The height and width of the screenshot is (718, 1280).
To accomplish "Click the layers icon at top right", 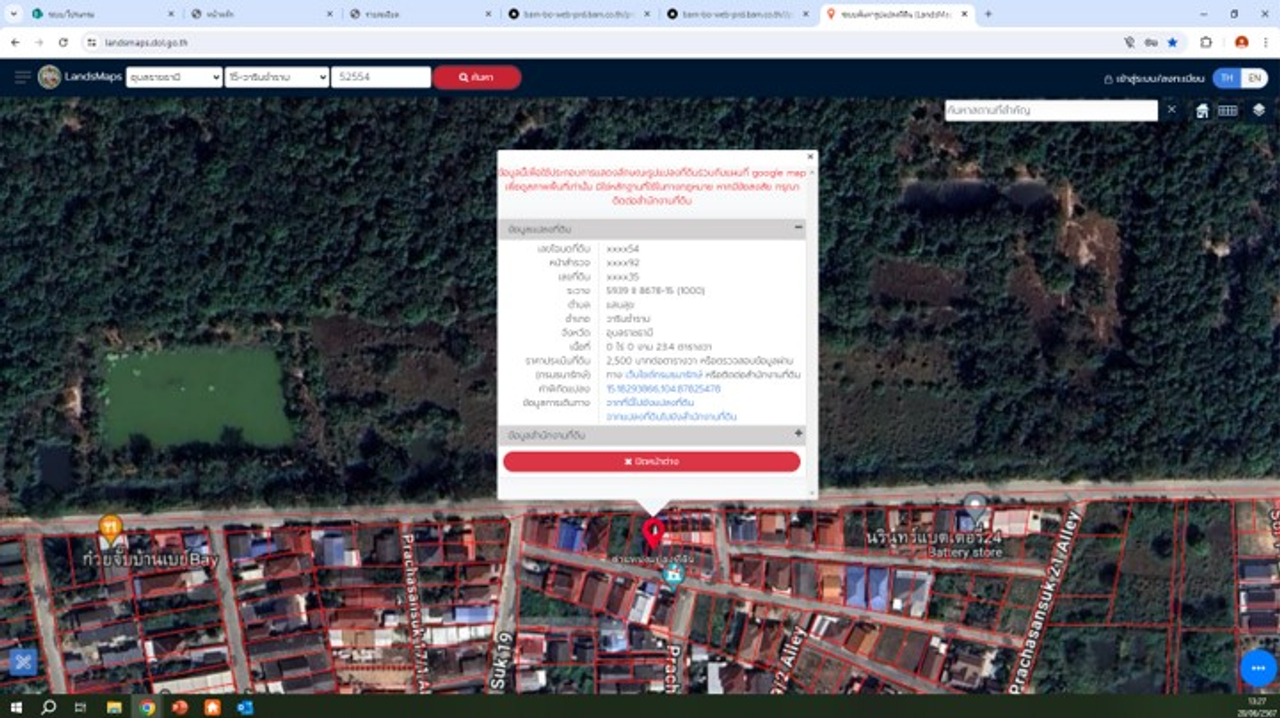I will click(1258, 110).
